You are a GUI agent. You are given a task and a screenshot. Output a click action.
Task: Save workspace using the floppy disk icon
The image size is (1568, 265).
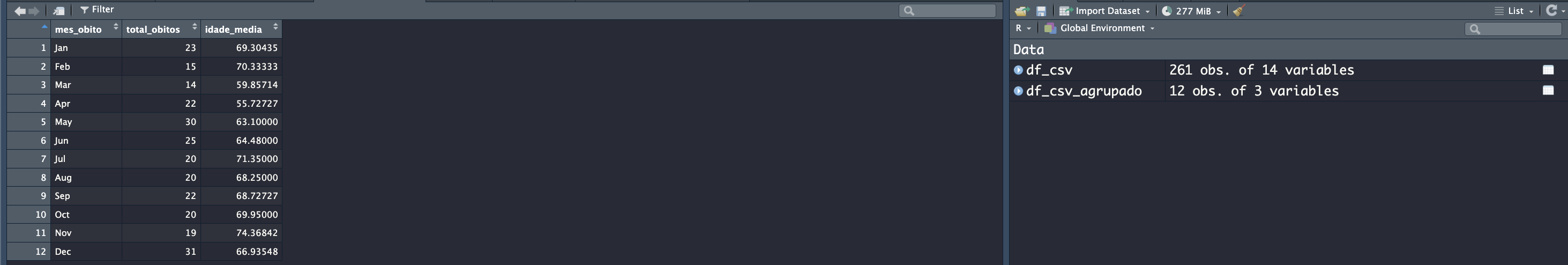pos(1041,11)
